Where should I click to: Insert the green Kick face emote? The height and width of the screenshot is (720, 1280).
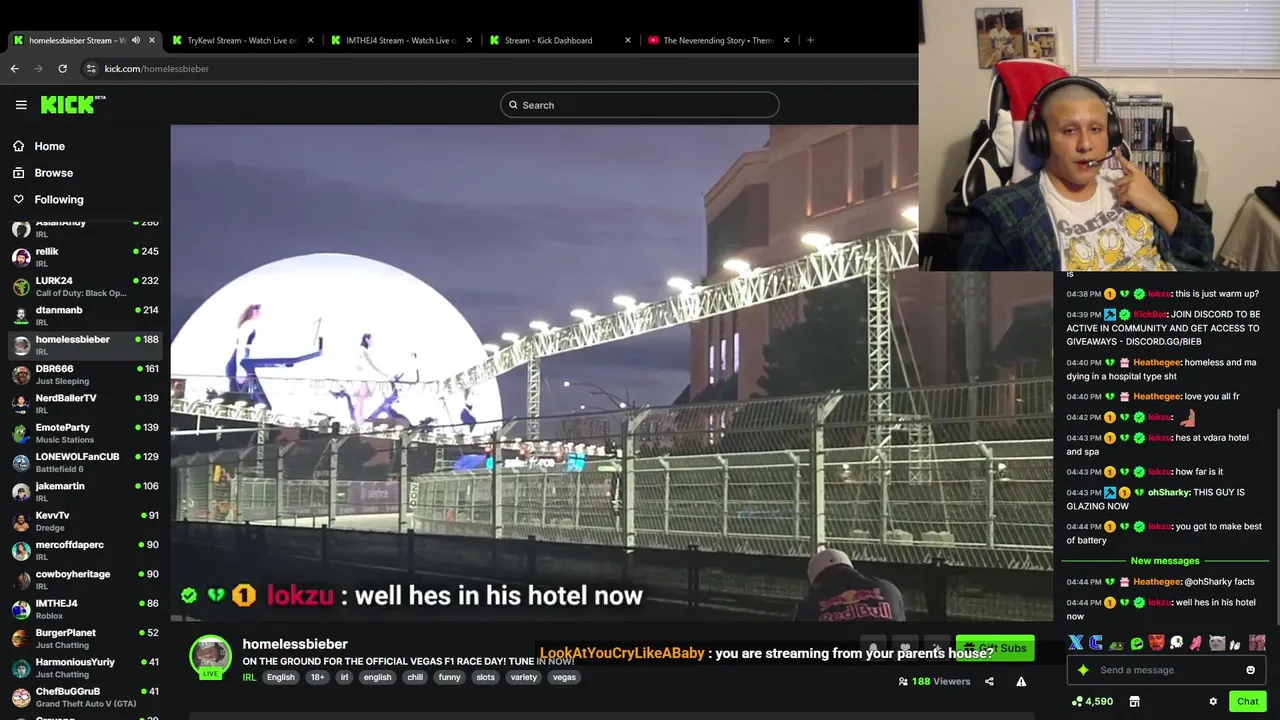(1136, 643)
